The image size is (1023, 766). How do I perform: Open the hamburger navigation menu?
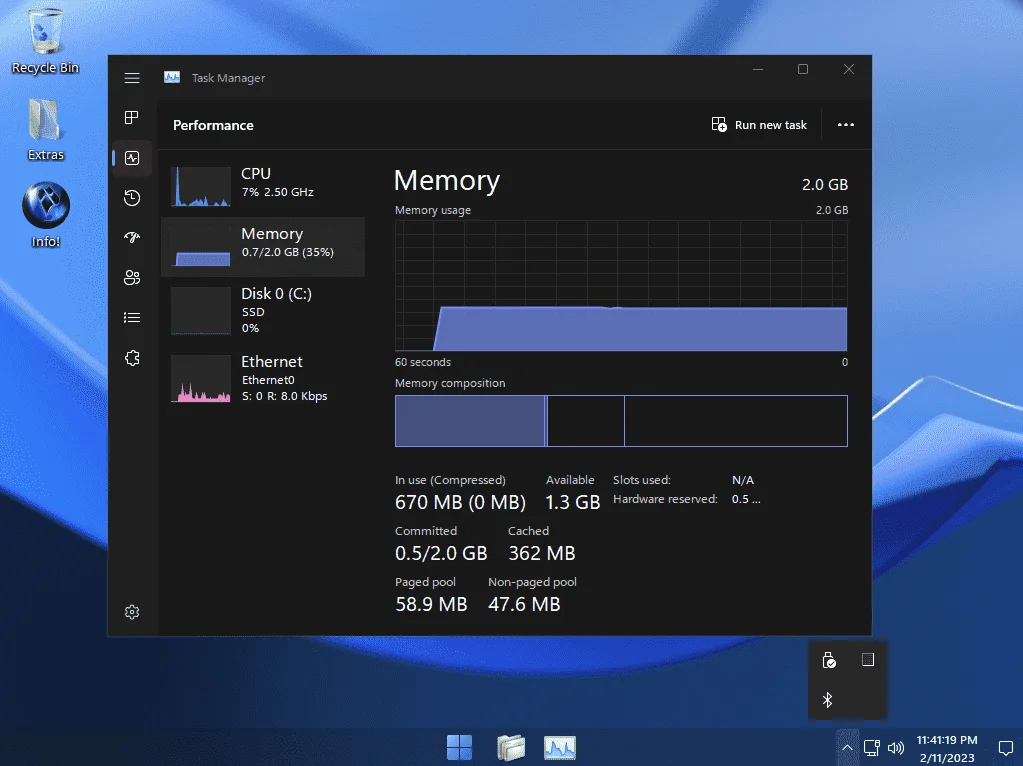click(x=132, y=78)
